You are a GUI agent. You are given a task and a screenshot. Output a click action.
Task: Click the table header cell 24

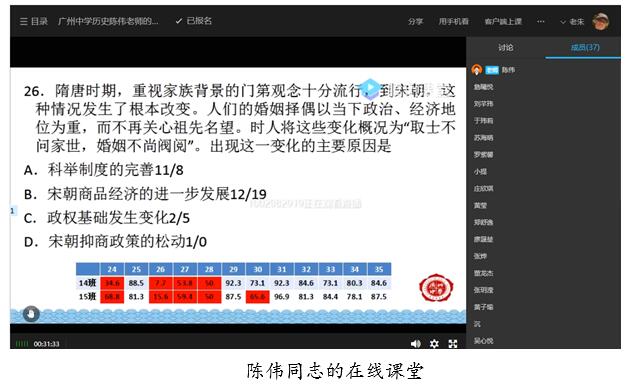(112, 269)
